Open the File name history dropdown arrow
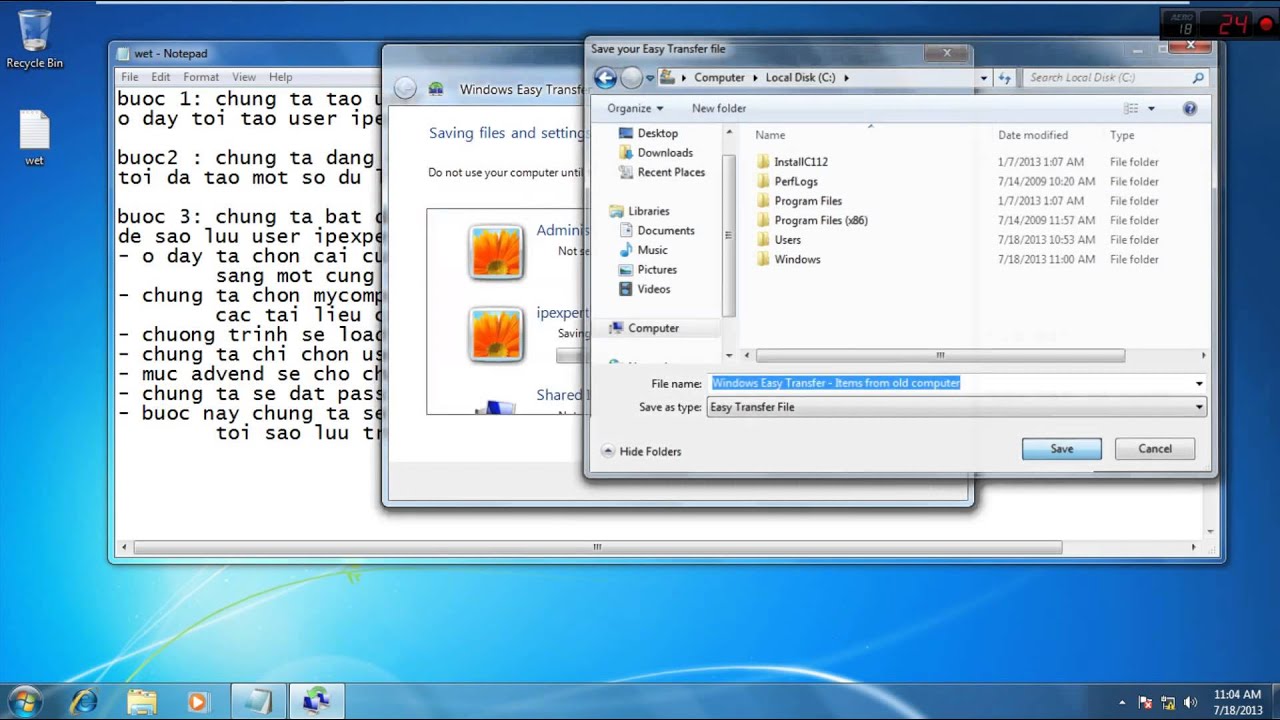Viewport: 1280px width, 720px height. click(x=1199, y=383)
